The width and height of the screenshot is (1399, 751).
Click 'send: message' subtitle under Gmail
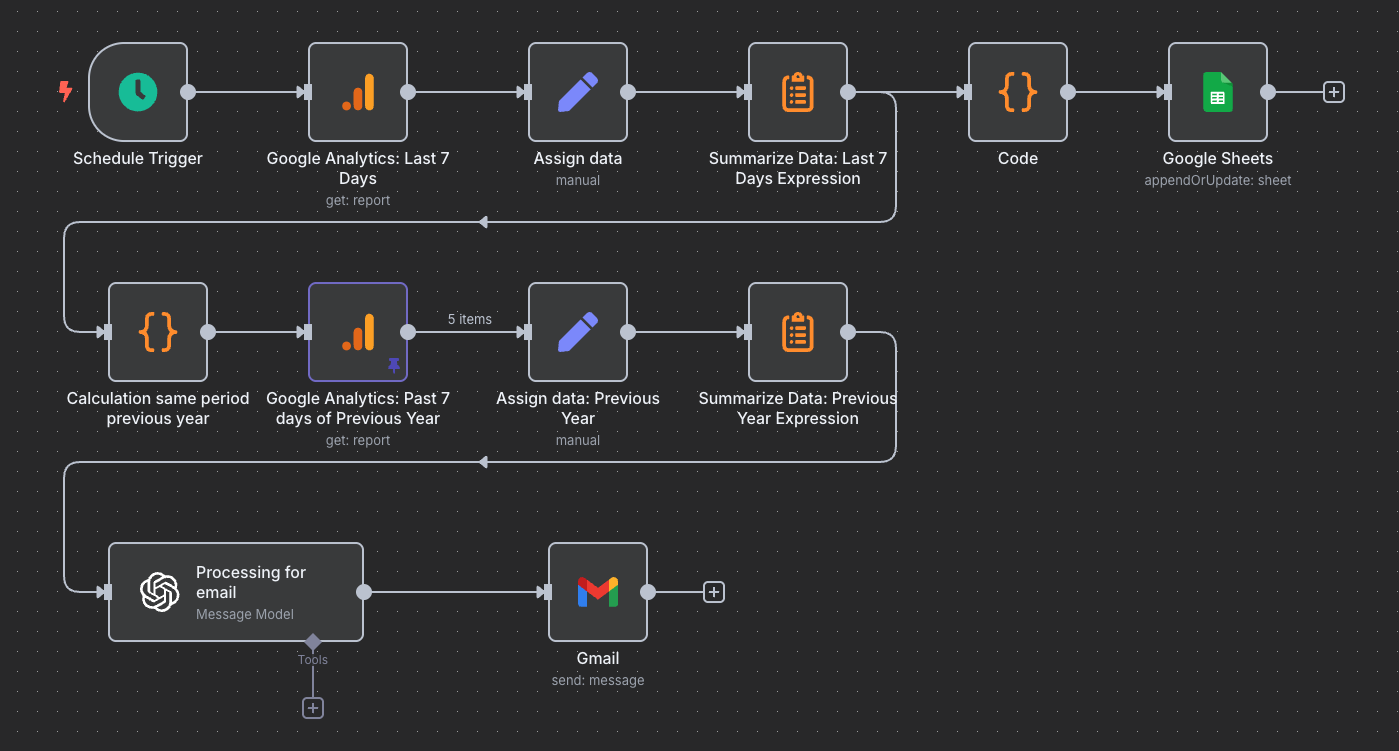tap(598, 680)
